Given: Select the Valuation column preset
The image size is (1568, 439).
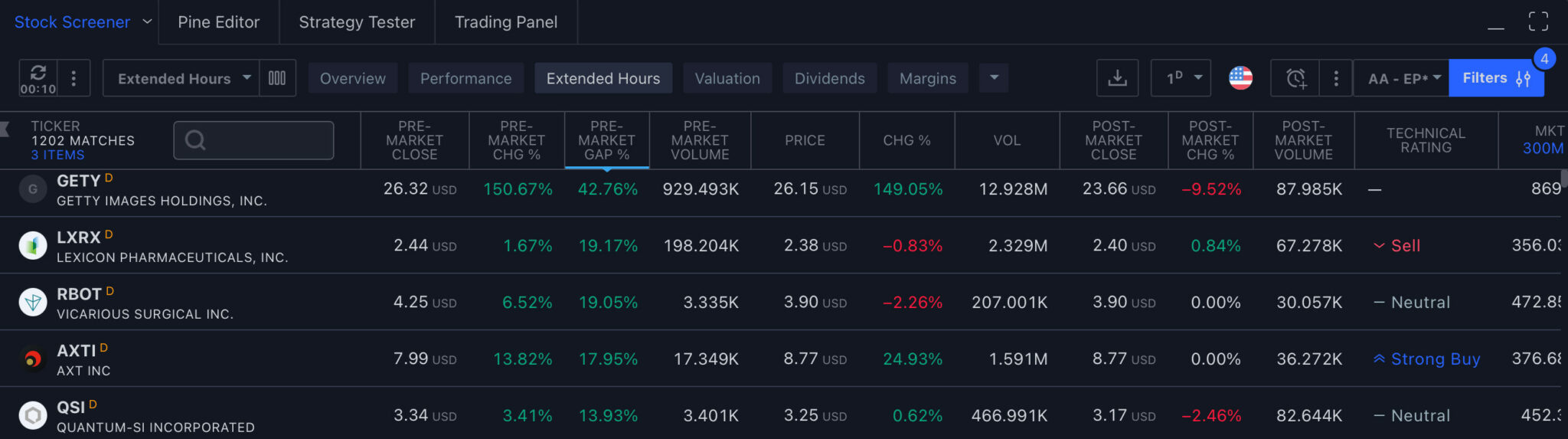Looking at the screenshot, I should [727, 78].
